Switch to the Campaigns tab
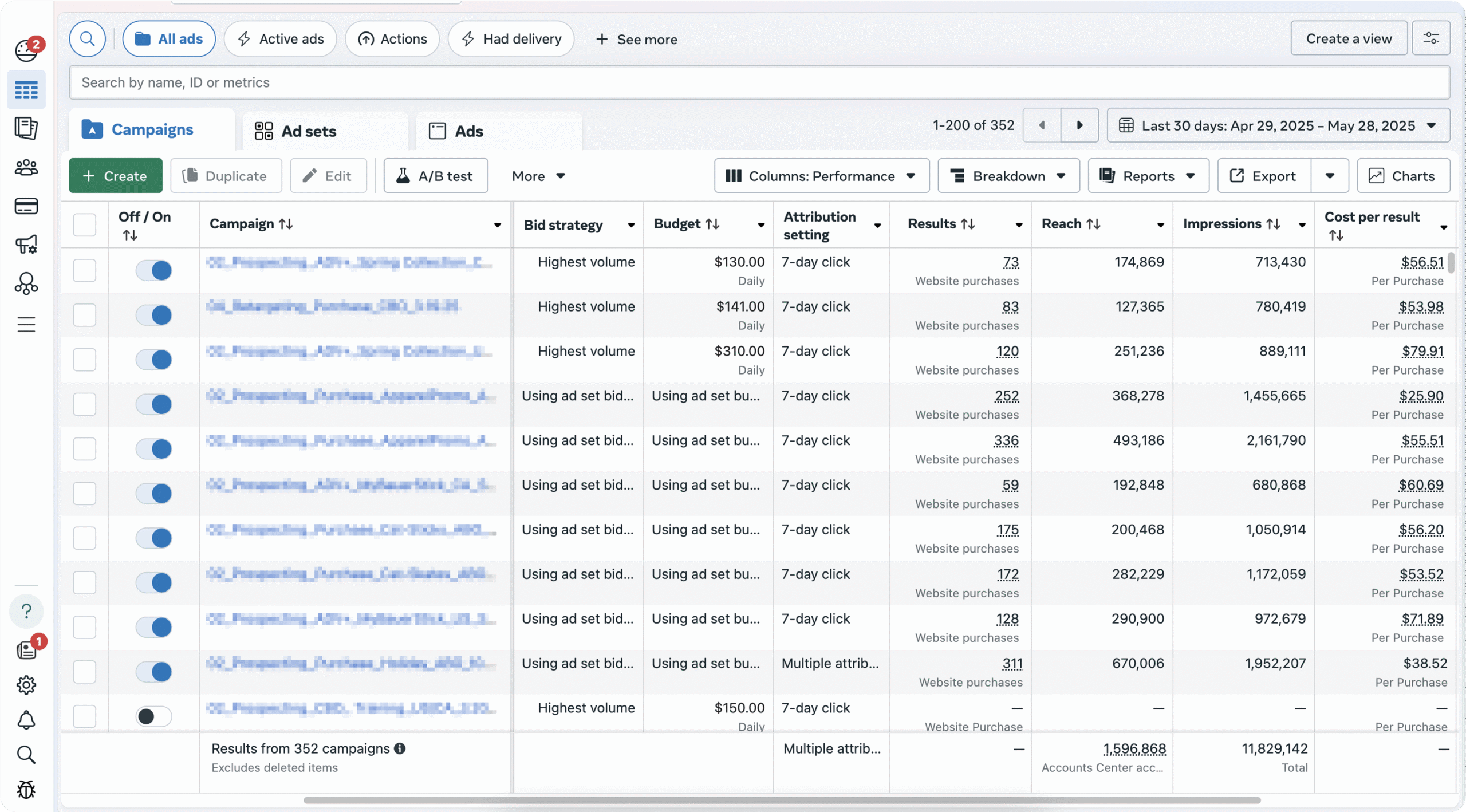Screen dimensions: 1466x812 pos(152,129)
